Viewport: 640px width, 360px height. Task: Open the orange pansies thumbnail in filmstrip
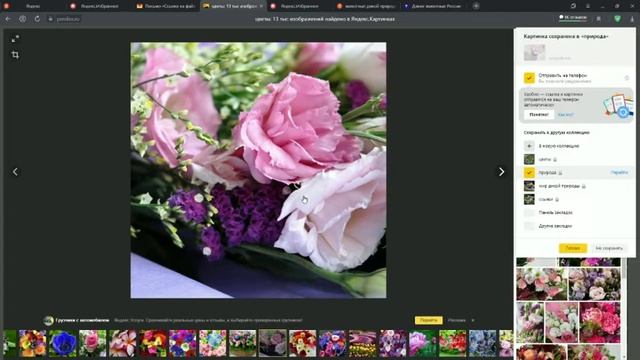click(33, 344)
